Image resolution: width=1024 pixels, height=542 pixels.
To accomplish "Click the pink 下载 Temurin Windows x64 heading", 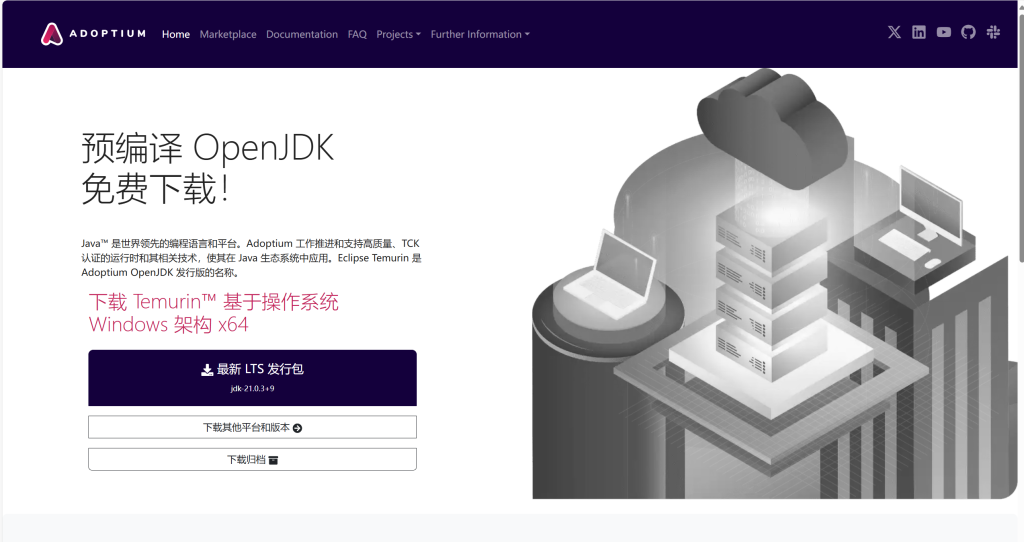I will pyautogui.click(x=213, y=313).
